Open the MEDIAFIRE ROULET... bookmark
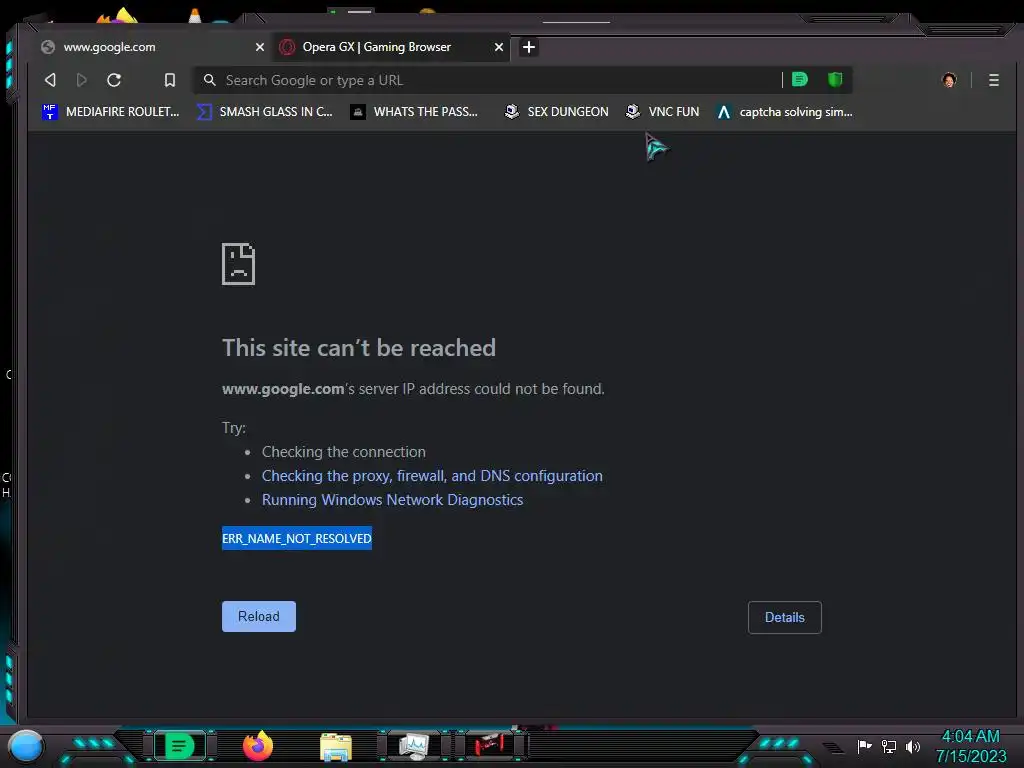Image resolution: width=1024 pixels, height=768 pixels. [110, 112]
